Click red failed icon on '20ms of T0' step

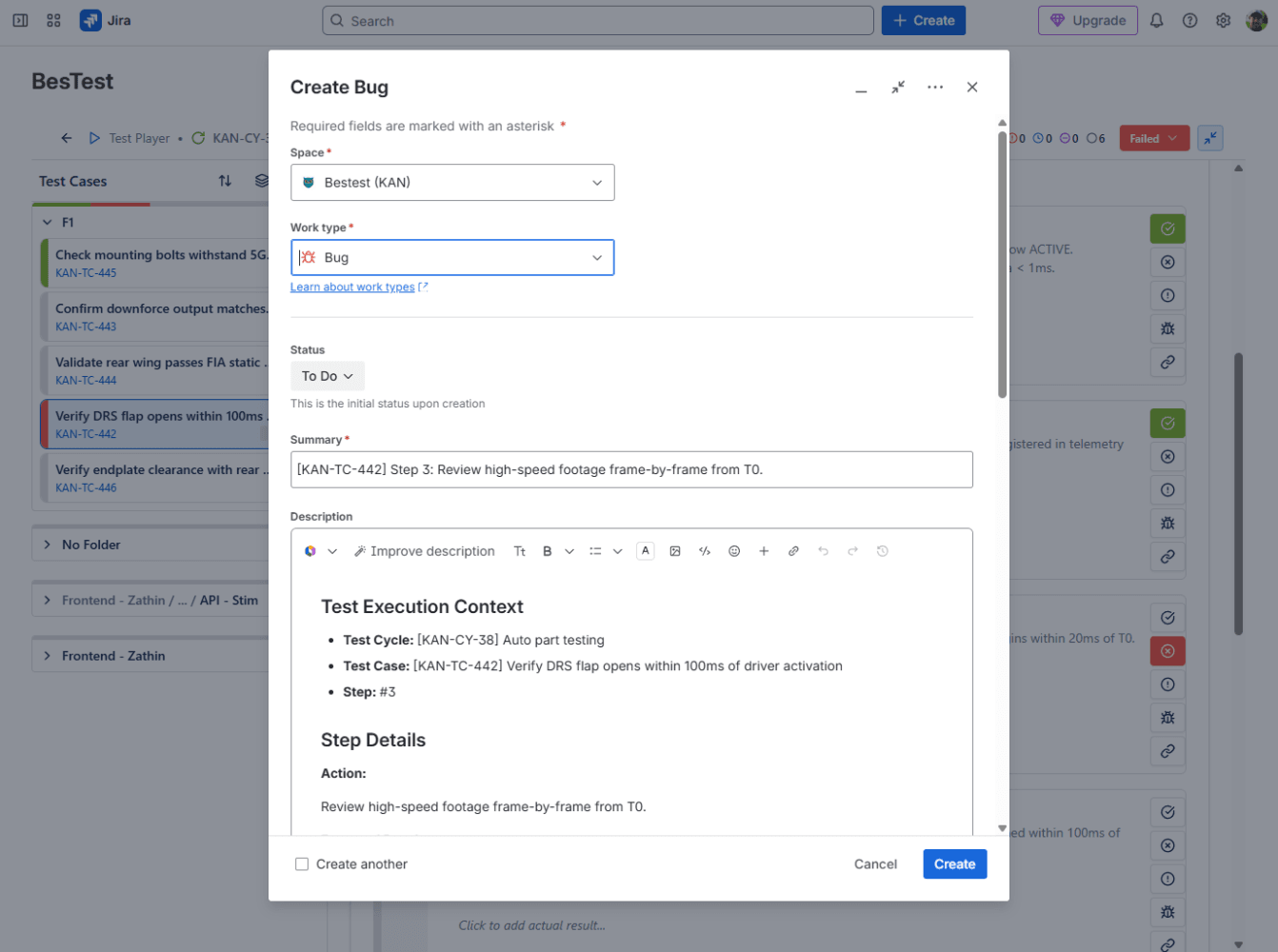point(1168,651)
